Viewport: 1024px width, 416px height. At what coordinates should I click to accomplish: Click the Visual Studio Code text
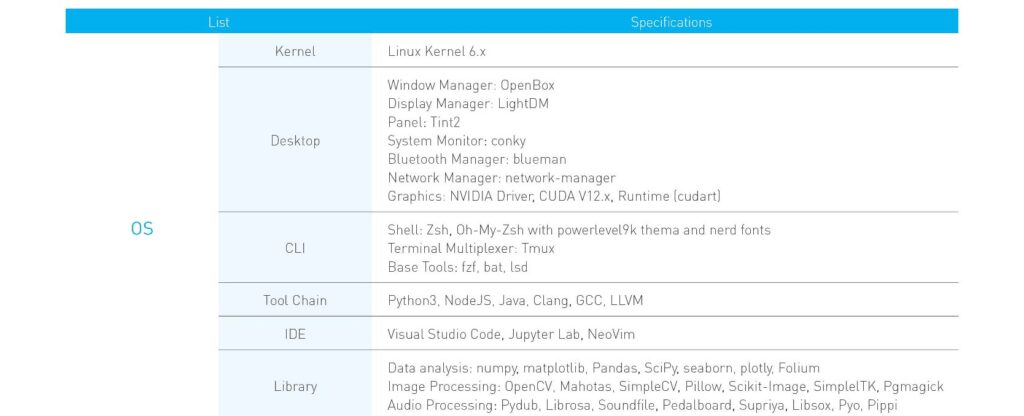[445, 334]
